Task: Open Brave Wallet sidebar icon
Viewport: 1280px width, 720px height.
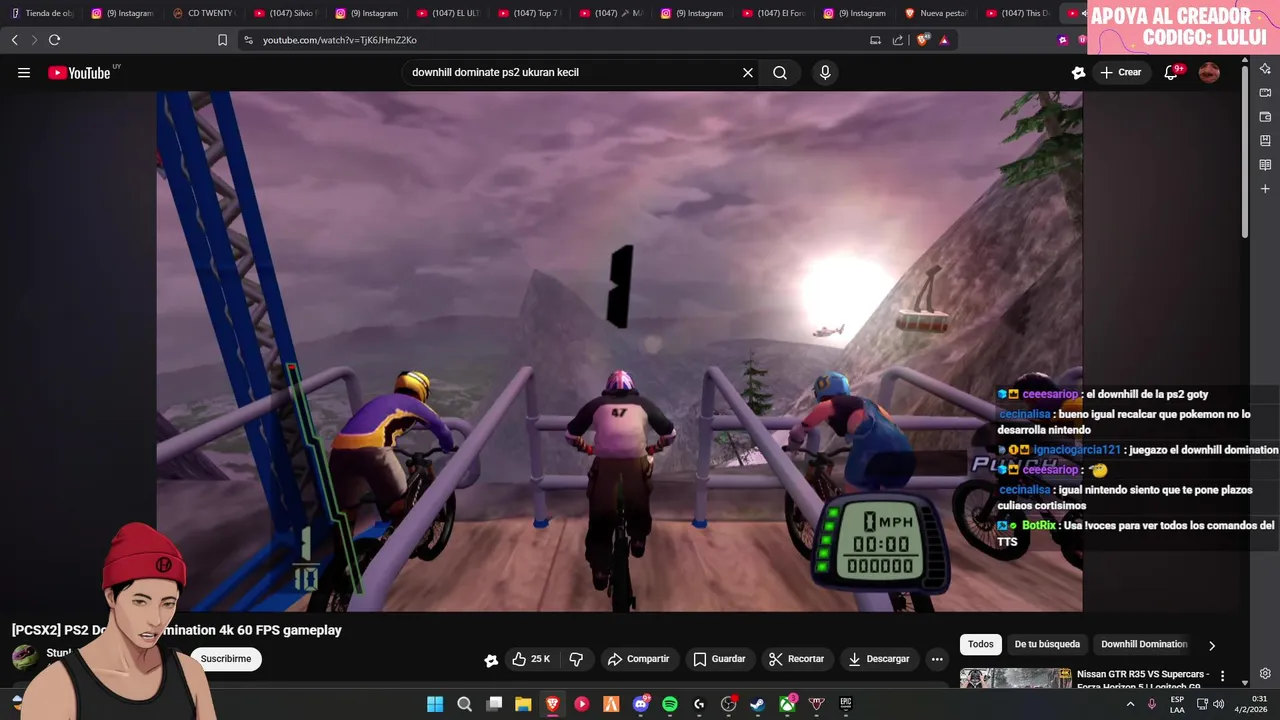Action: [1265, 117]
